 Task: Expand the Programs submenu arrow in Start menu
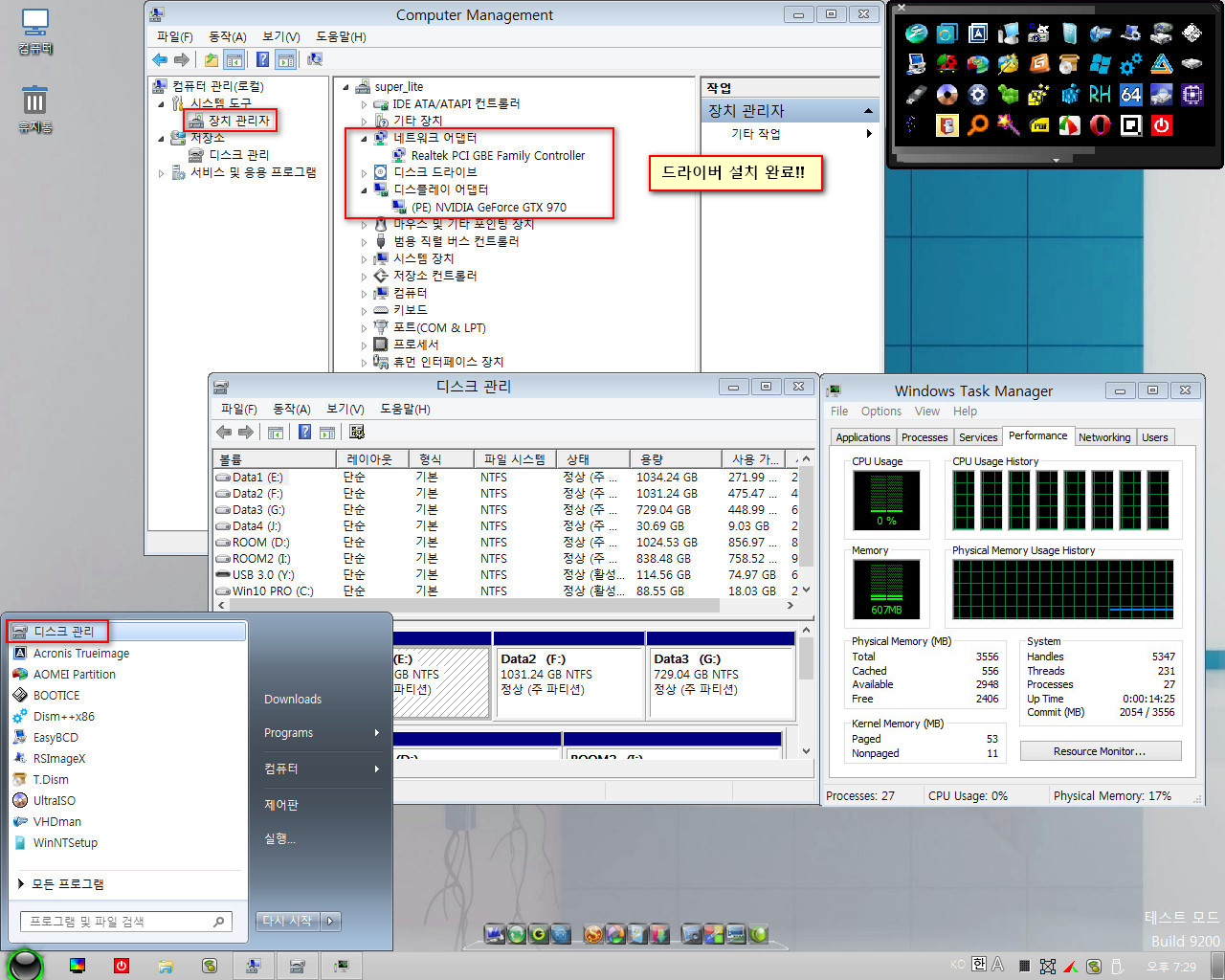click(x=377, y=733)
